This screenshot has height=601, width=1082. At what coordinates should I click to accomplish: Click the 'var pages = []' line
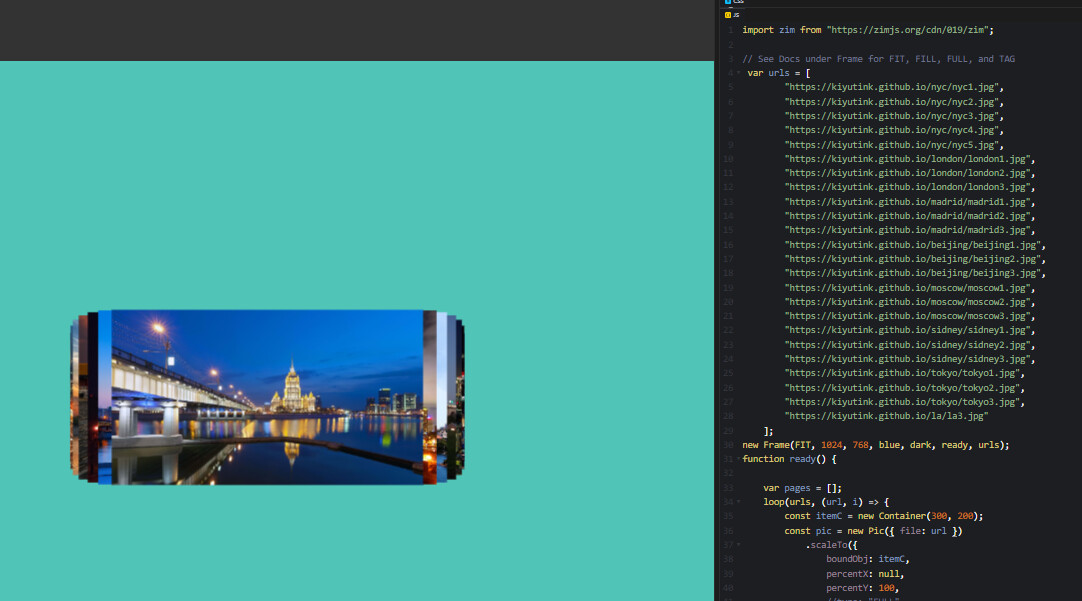[x=802, y=488]
